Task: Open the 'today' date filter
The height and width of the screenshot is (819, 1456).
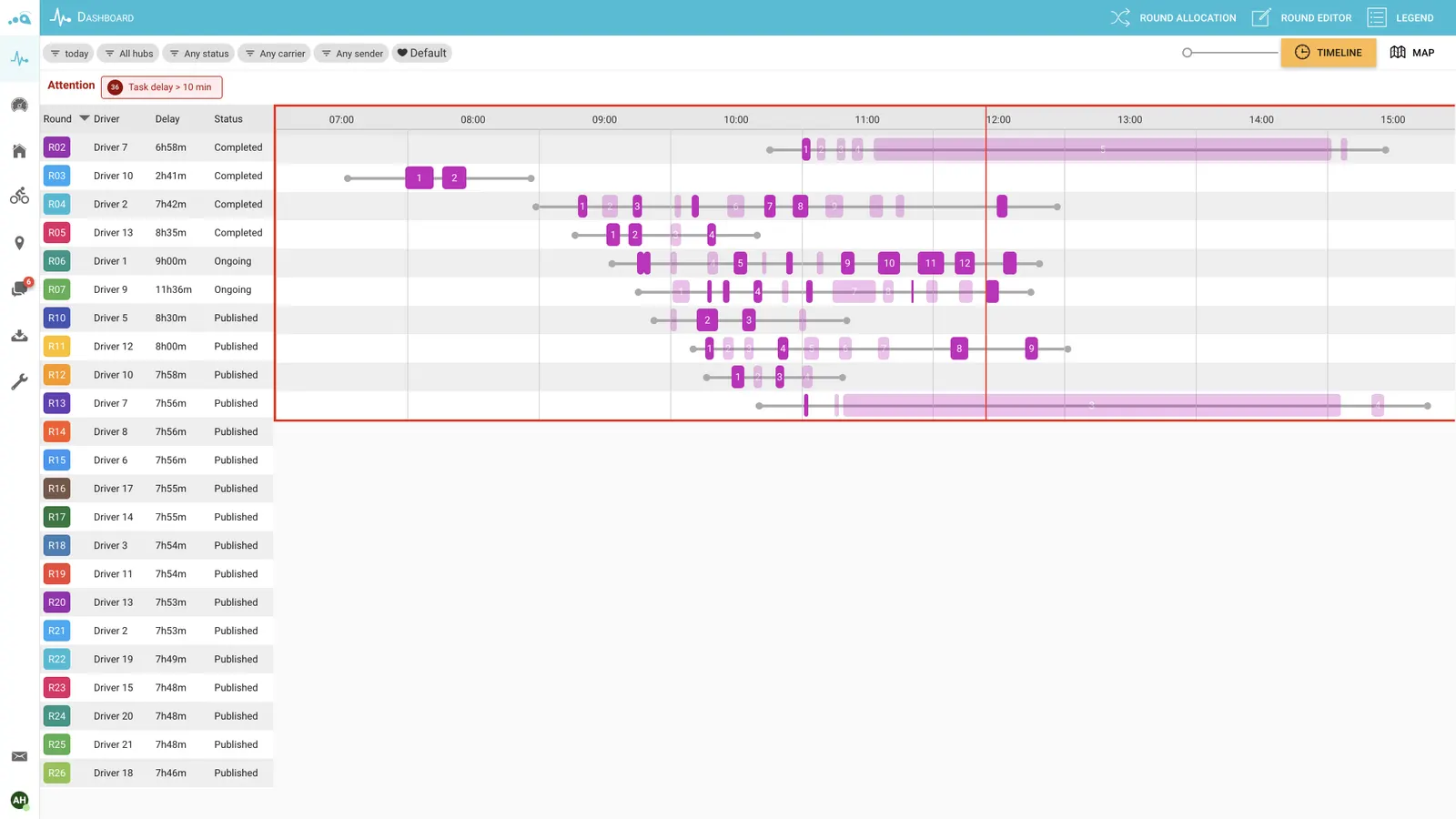Action: click(x=69, y=54)
